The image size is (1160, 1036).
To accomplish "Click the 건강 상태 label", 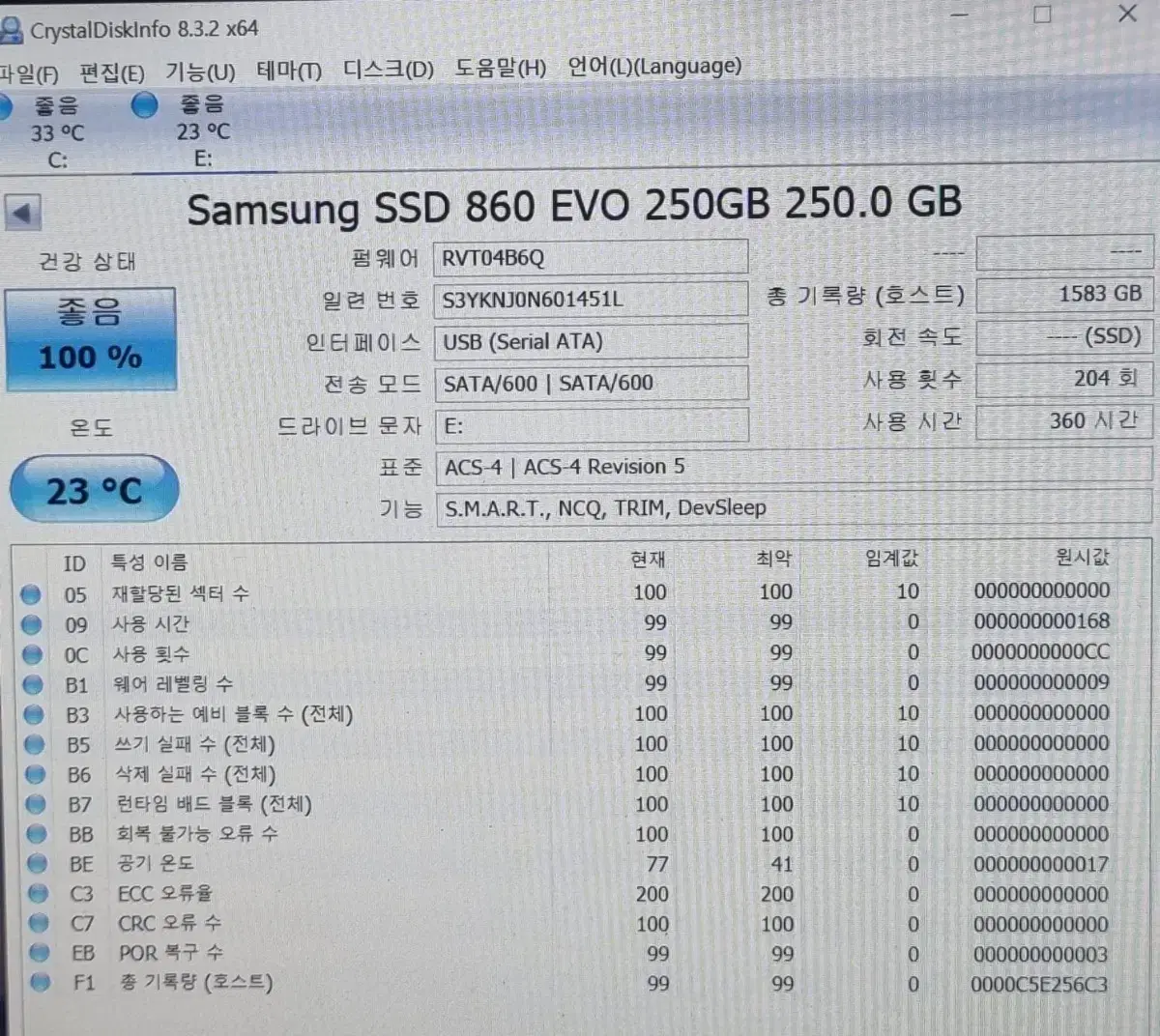I will (87, 261).
